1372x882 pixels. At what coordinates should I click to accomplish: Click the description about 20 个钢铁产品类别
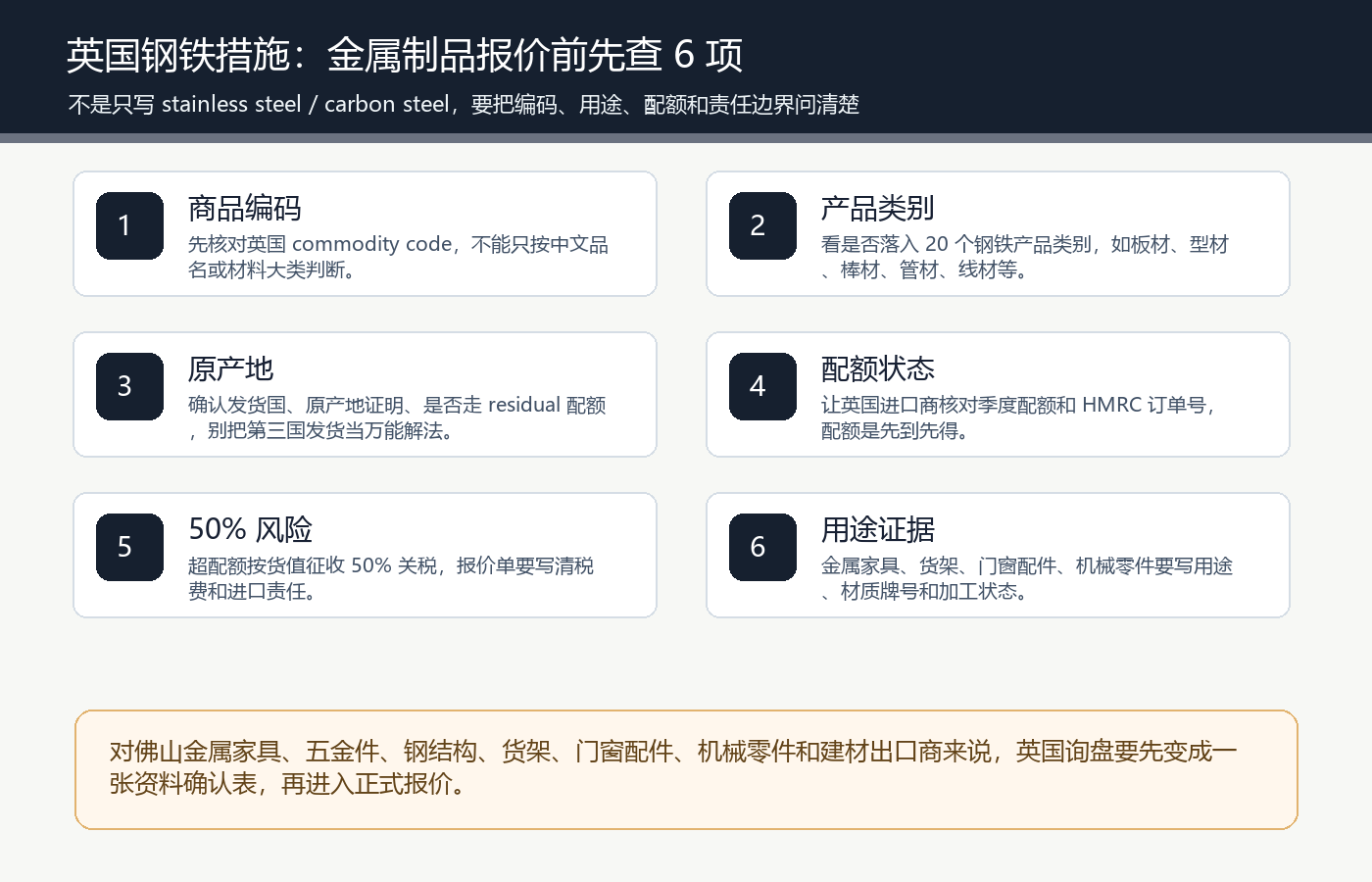click(1024, 257)
